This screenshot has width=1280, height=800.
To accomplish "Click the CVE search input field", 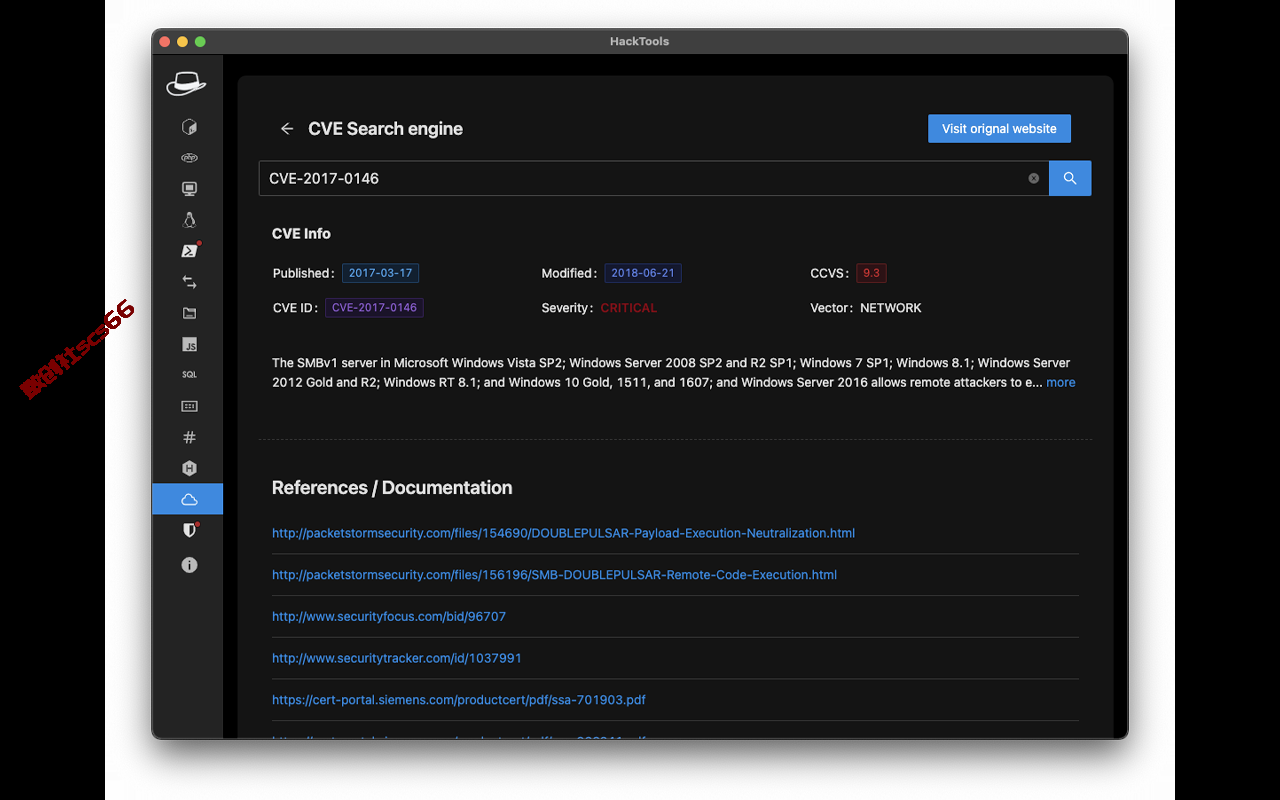I will coord(654,178).
